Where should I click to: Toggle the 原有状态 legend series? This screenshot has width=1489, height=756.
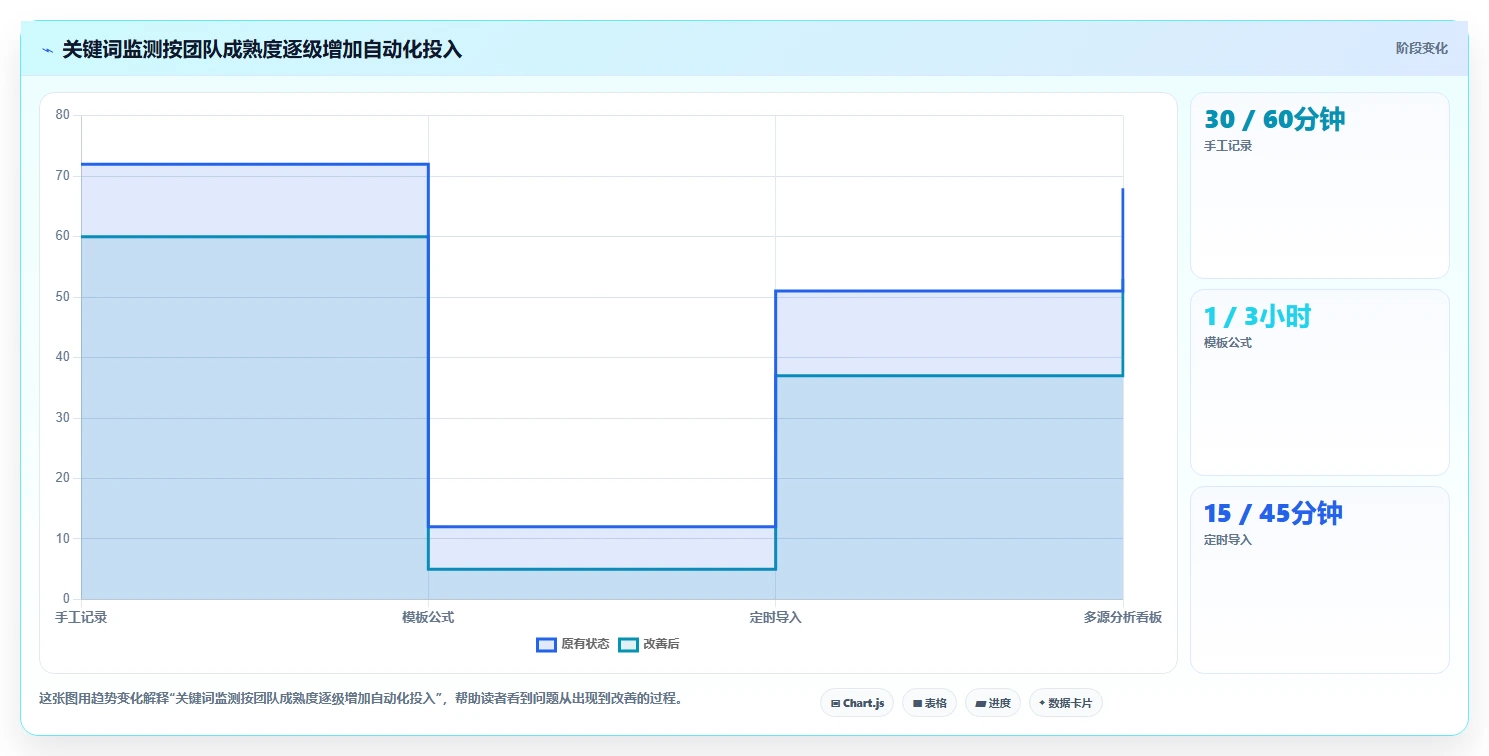pyautogui.click(x=573, y=644)
